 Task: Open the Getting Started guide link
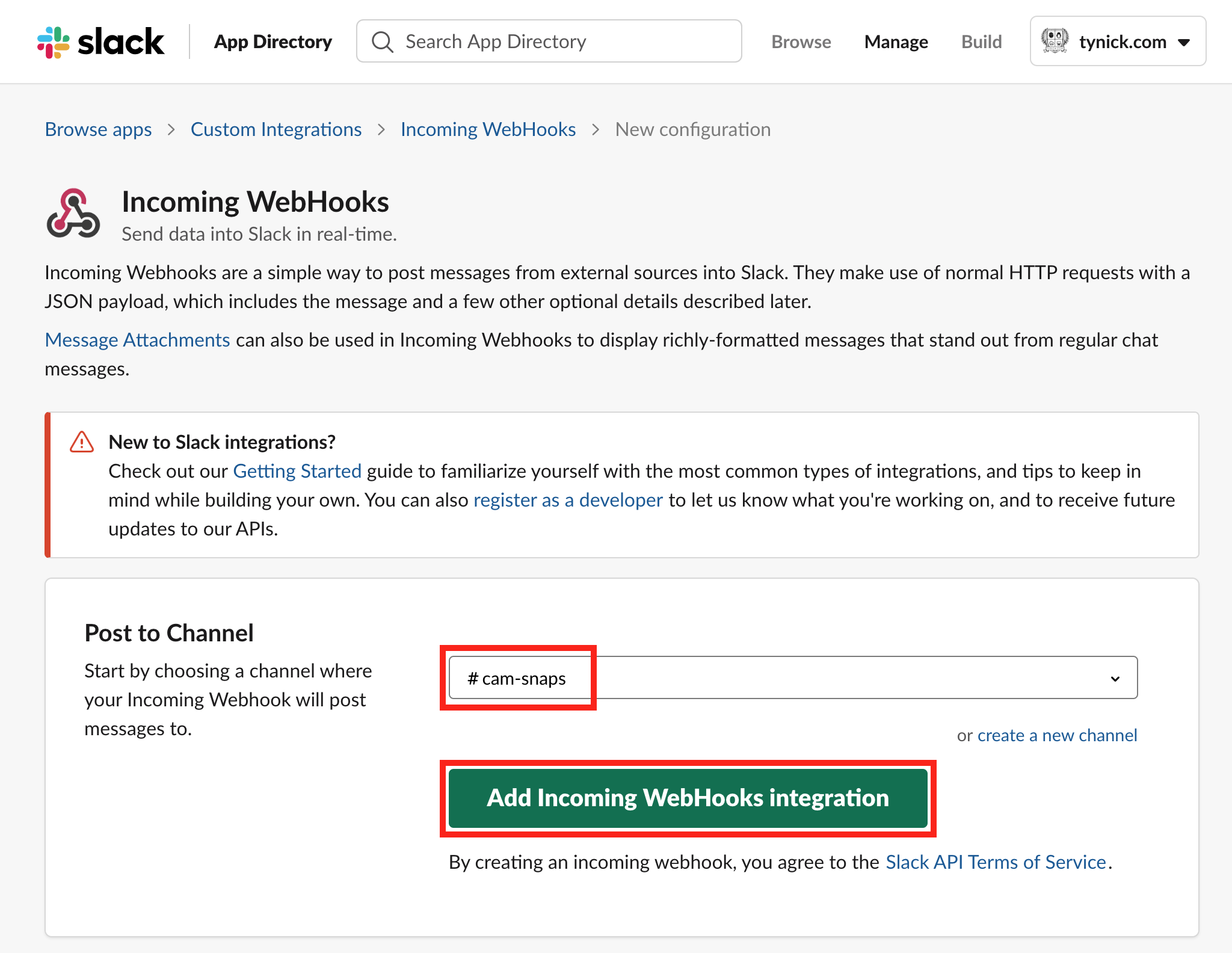(x=297, y=471)
